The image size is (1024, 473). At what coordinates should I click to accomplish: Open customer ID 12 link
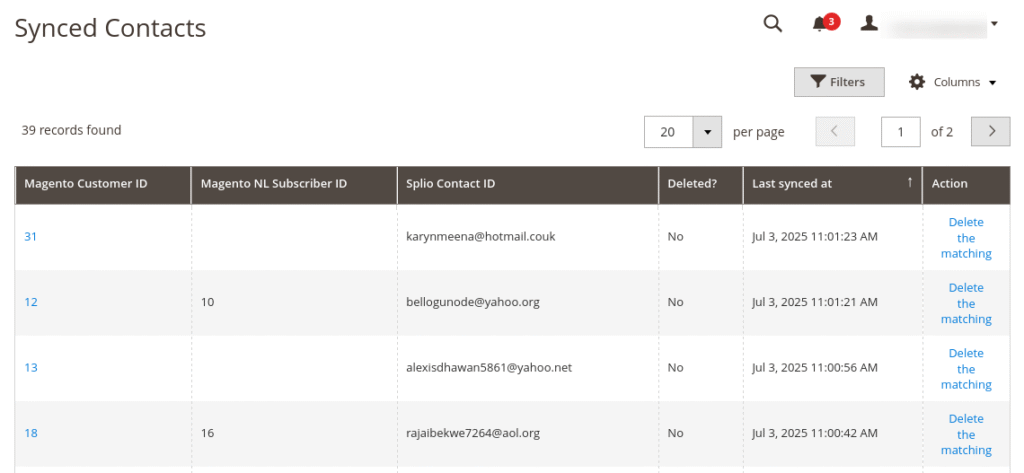click(31, 302)
